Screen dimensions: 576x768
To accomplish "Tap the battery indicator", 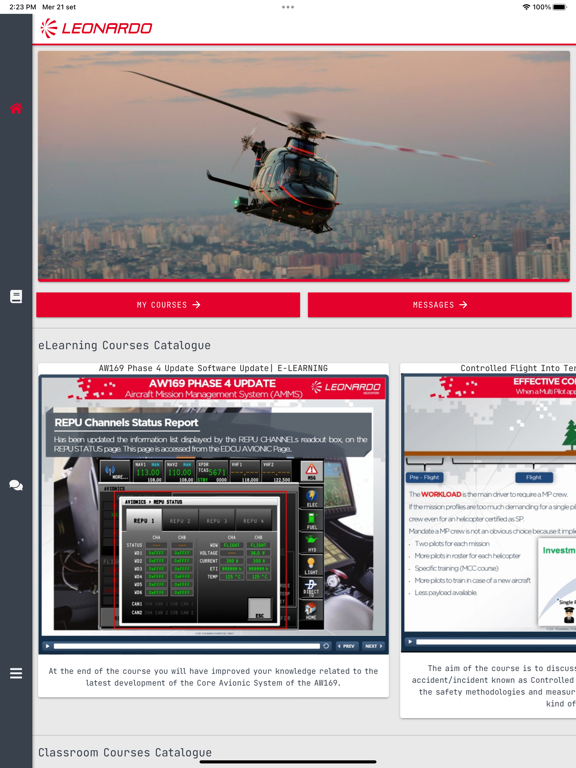I will click(560, 7).
